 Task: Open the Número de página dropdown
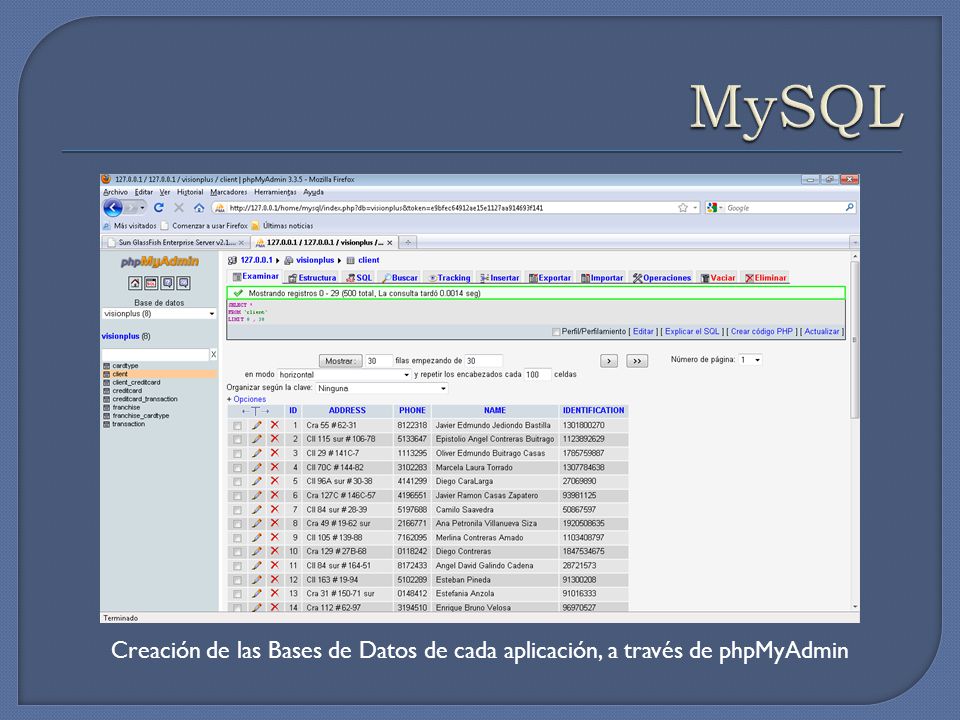751,360
